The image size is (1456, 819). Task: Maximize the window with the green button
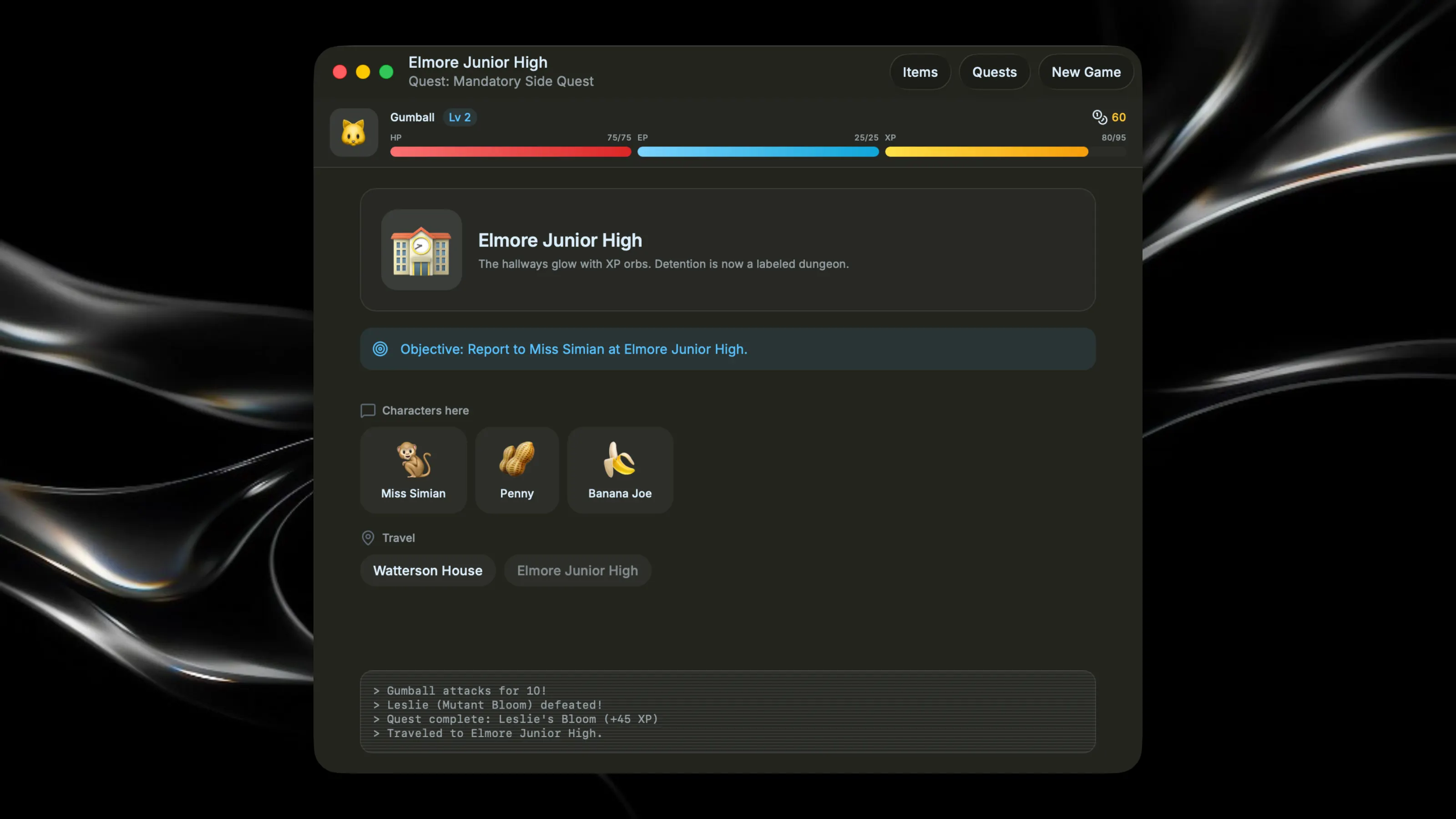click(386, 72)
